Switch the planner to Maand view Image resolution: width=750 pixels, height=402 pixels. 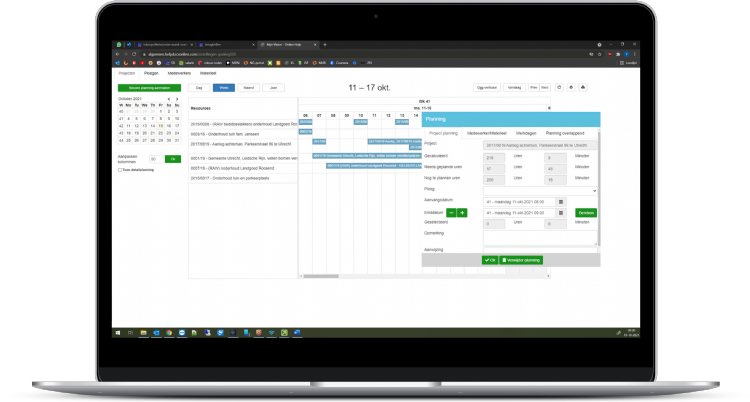(248, 88)
